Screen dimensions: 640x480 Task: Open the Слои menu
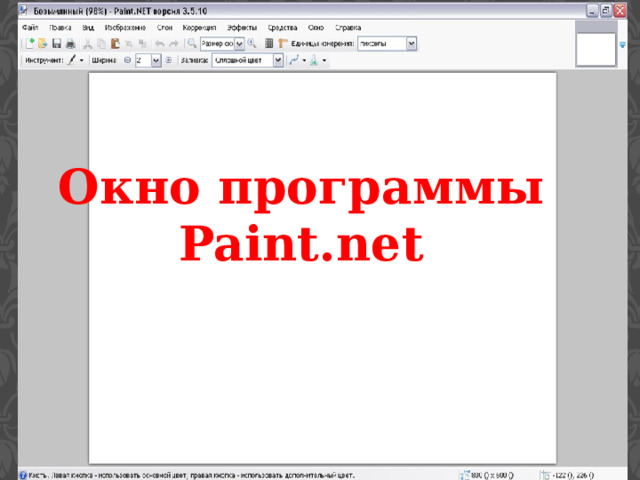164,28
